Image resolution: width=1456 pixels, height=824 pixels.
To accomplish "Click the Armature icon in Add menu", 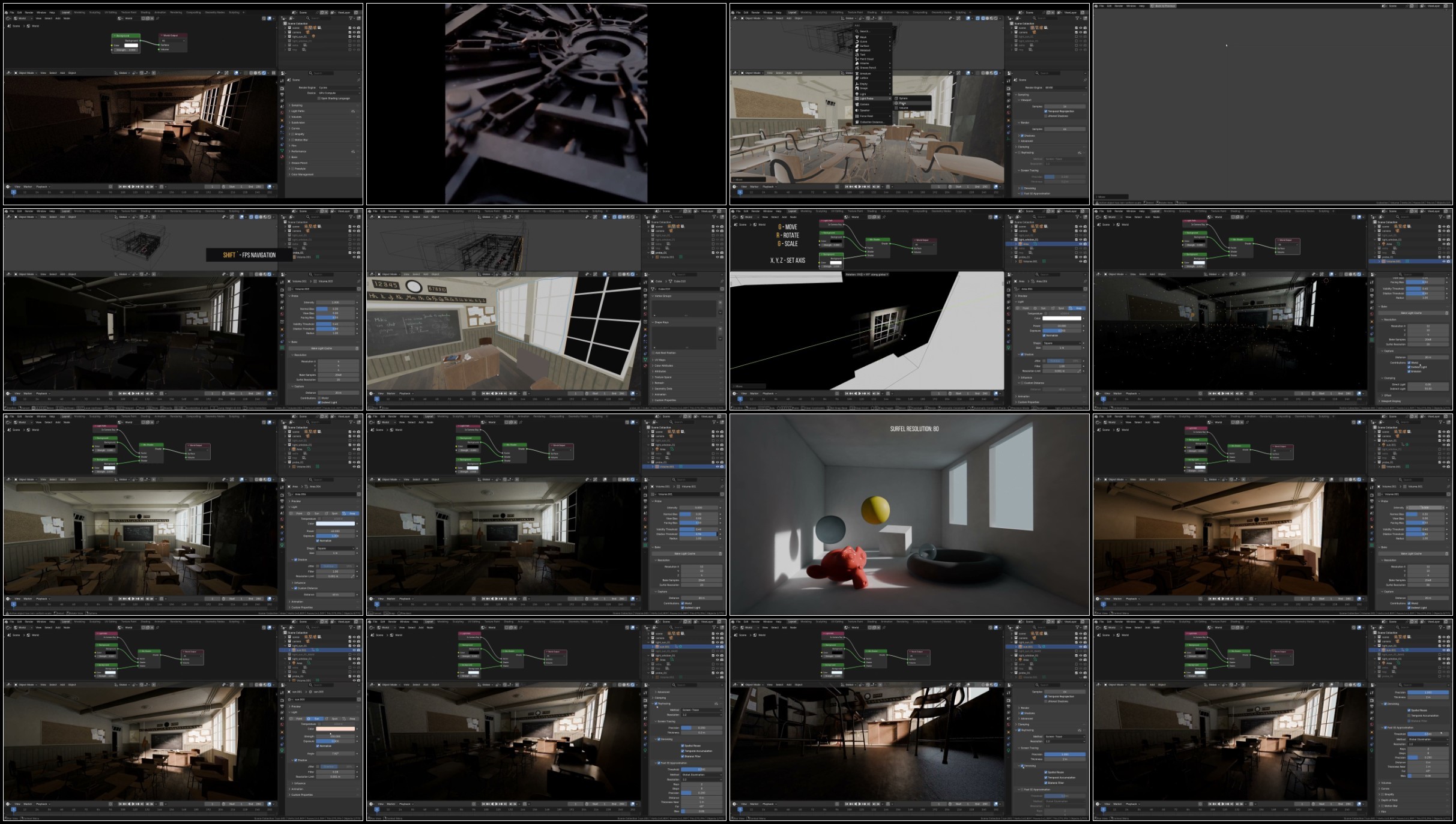I will [857, 74].
